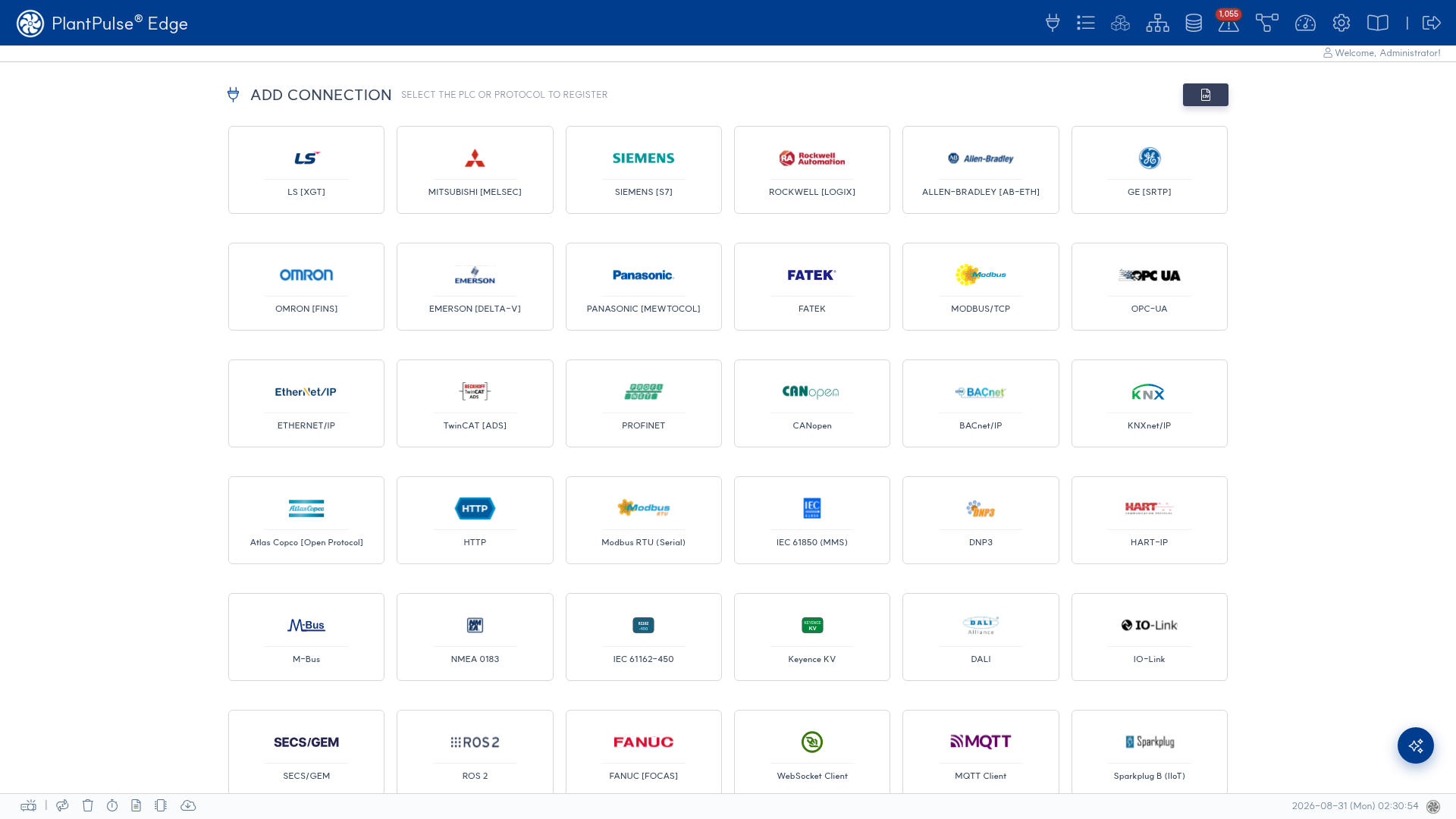Image resolution: width=1456 pixels, height=819 pixels.
Task: Click the cloud download icon in footer
Action: click(x=188, y=805)
